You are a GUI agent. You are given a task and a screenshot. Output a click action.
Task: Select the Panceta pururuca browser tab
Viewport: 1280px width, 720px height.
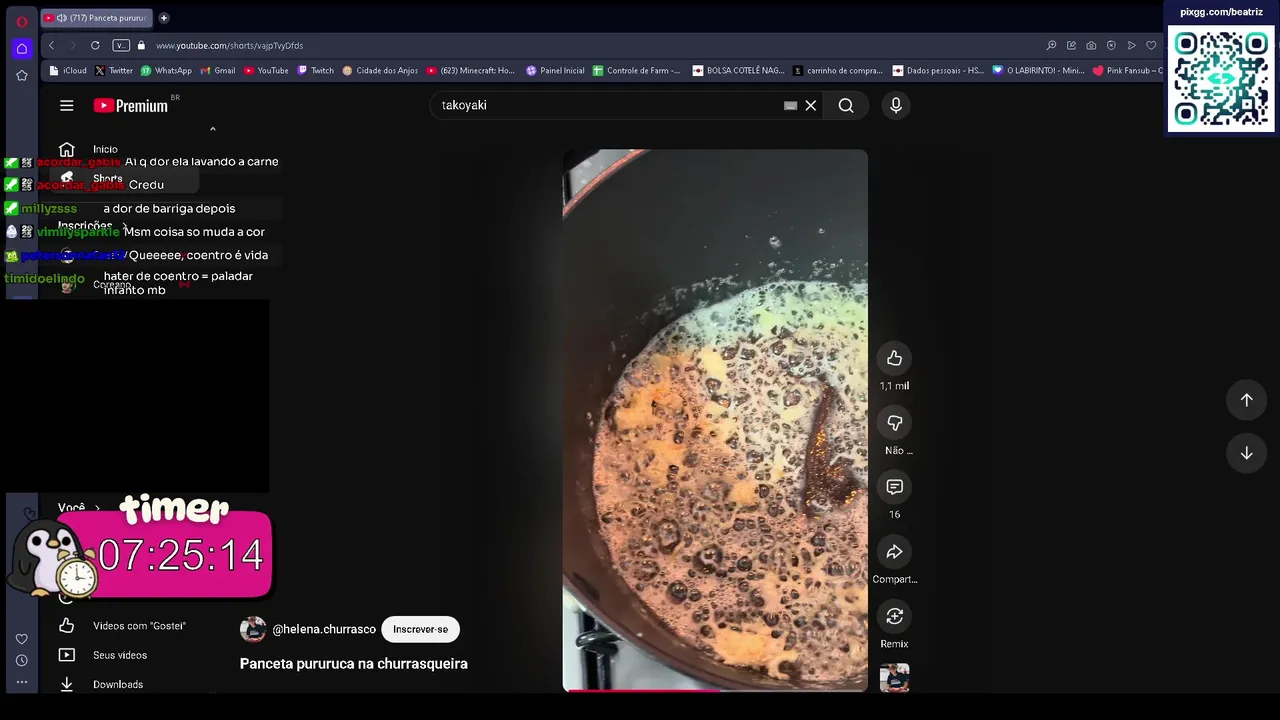point(96,18)
